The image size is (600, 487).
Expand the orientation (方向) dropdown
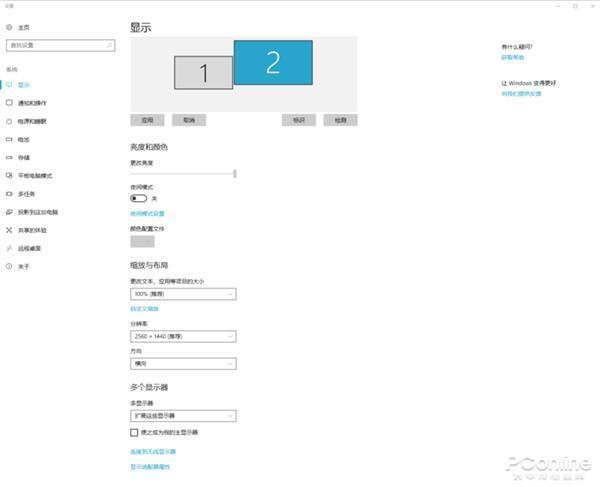[183, 365]
